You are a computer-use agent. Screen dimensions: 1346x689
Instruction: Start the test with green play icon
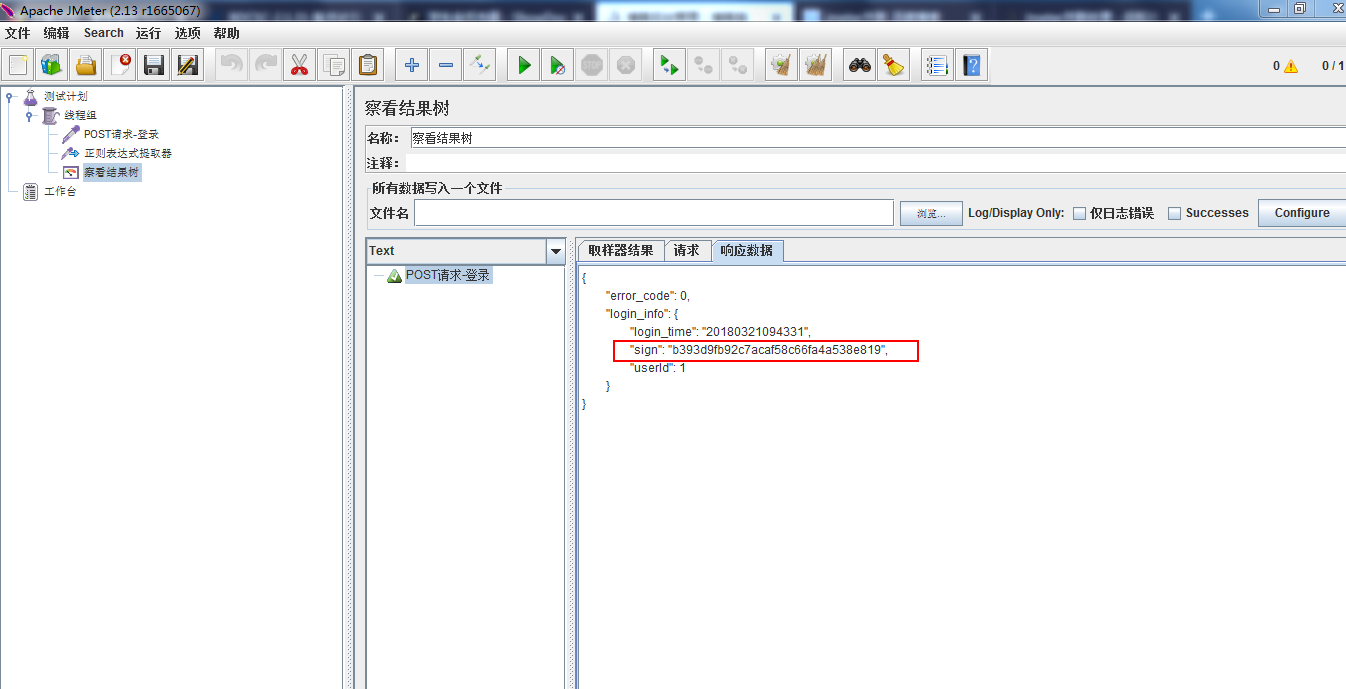pos(523,66)
